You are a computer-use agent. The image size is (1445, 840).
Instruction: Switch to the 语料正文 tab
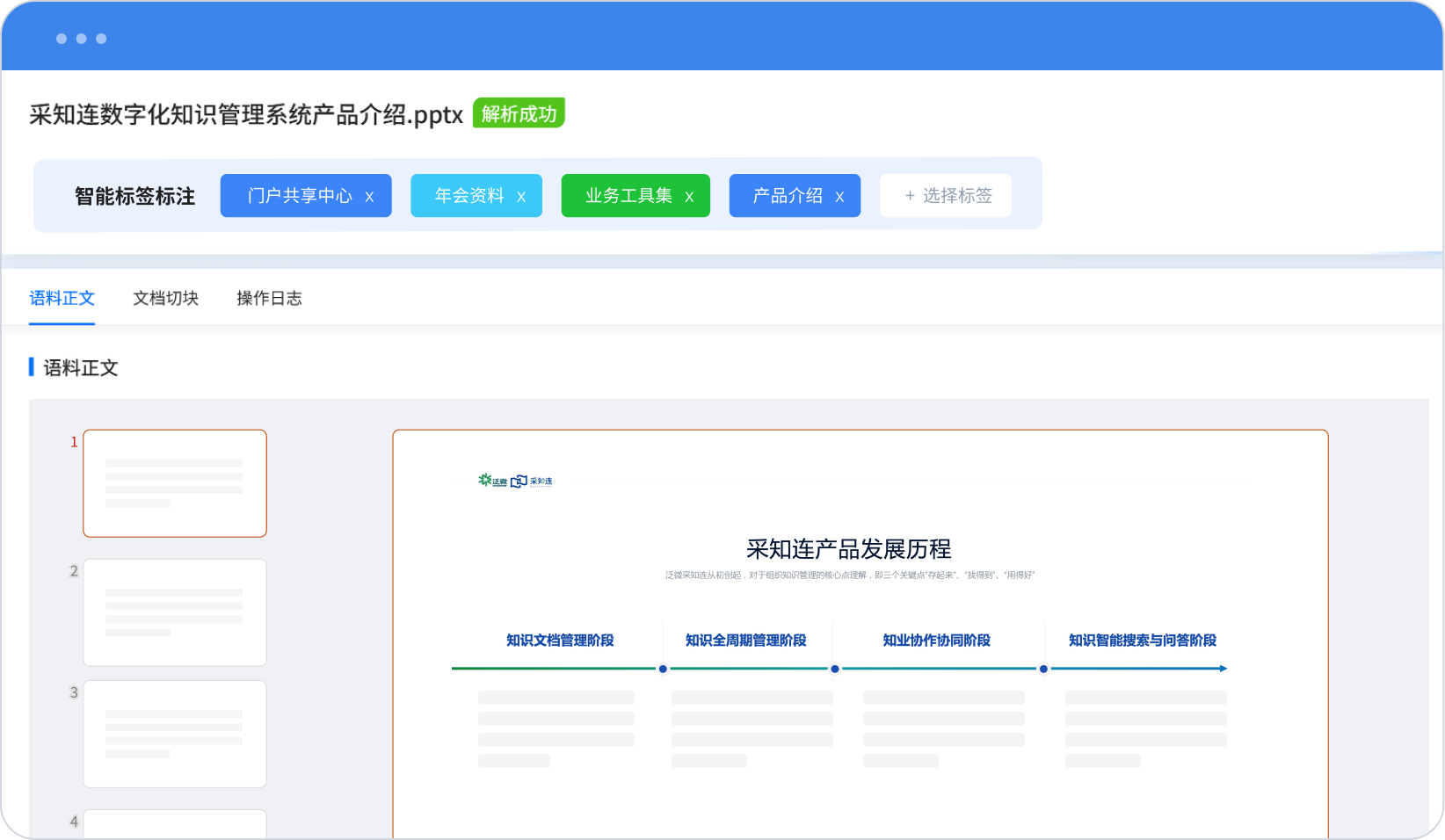(62, 299)
